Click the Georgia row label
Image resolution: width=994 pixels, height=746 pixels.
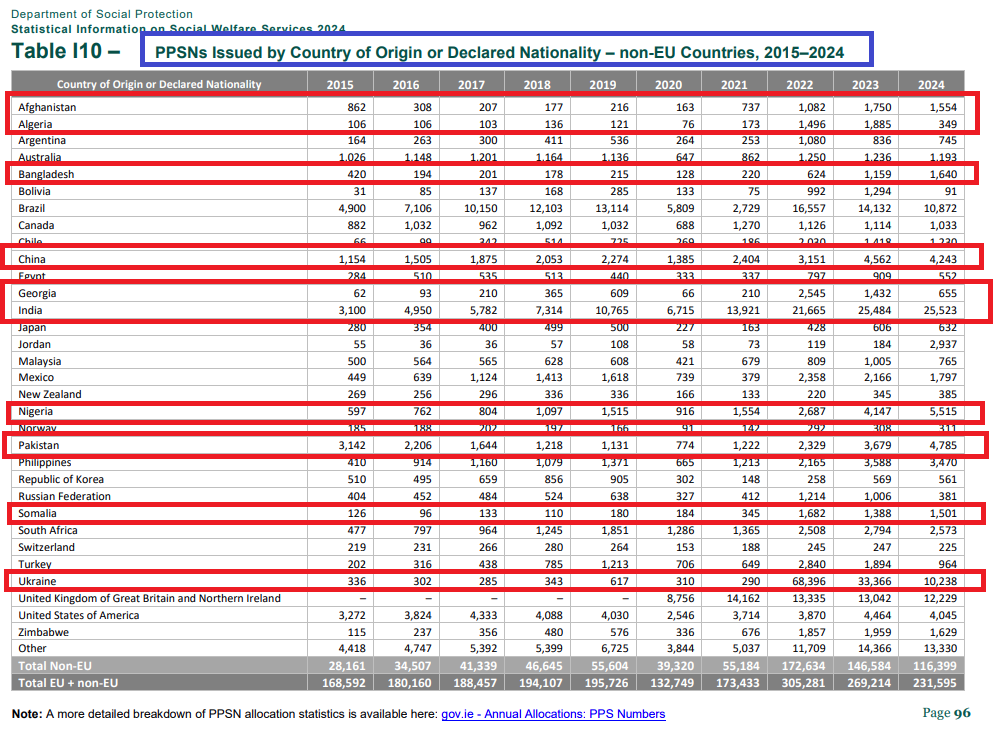click(37, 293)
